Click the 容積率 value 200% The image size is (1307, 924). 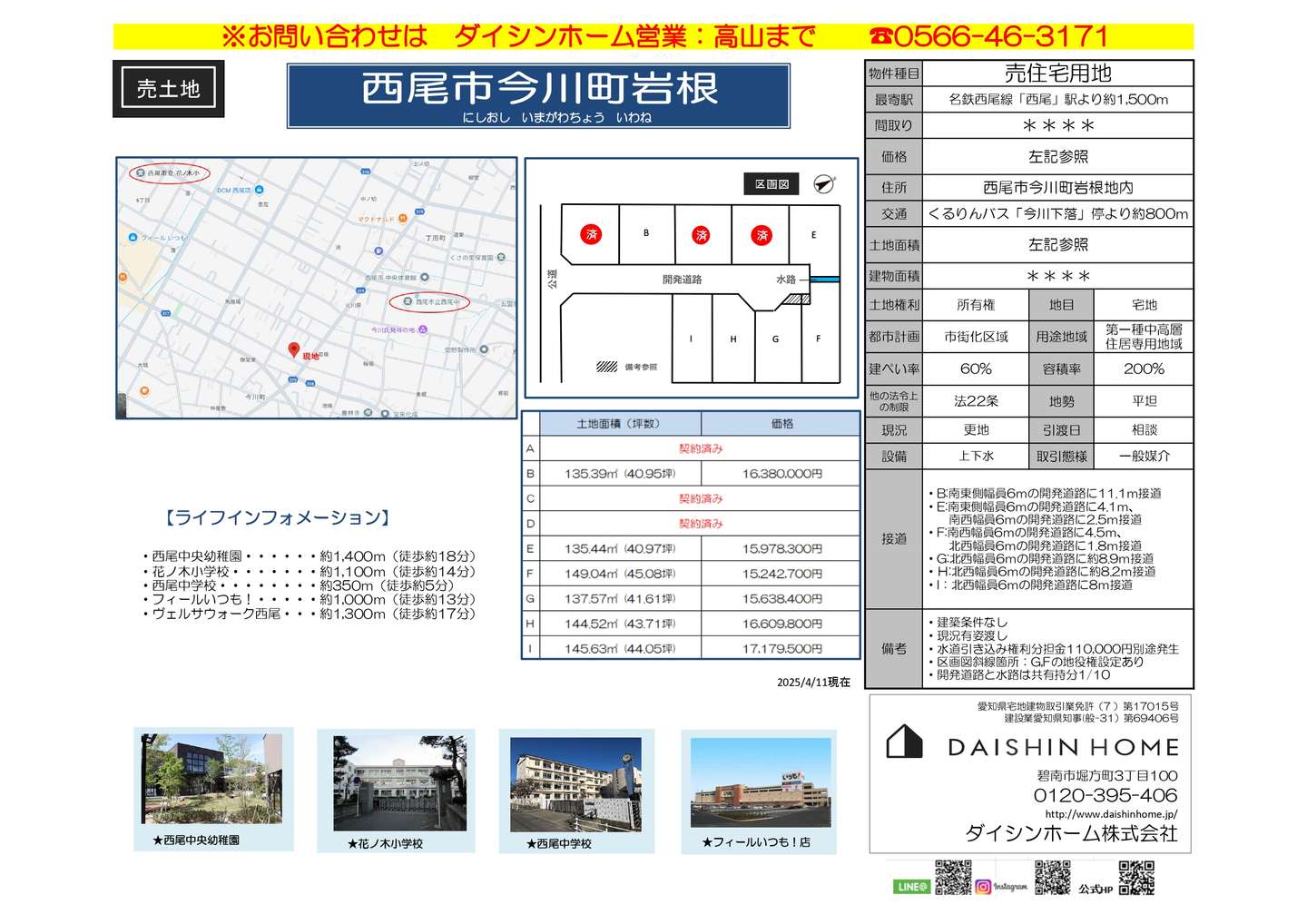(1144, 369)
